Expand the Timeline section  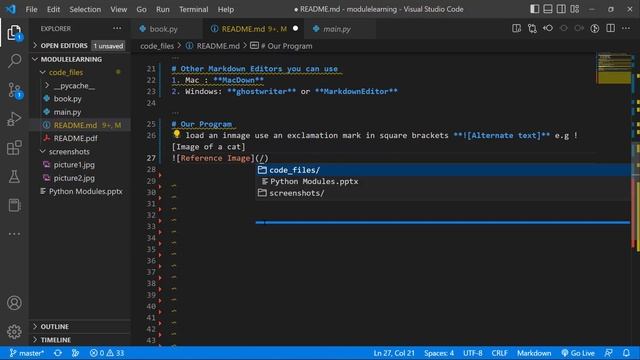[80, 340]
